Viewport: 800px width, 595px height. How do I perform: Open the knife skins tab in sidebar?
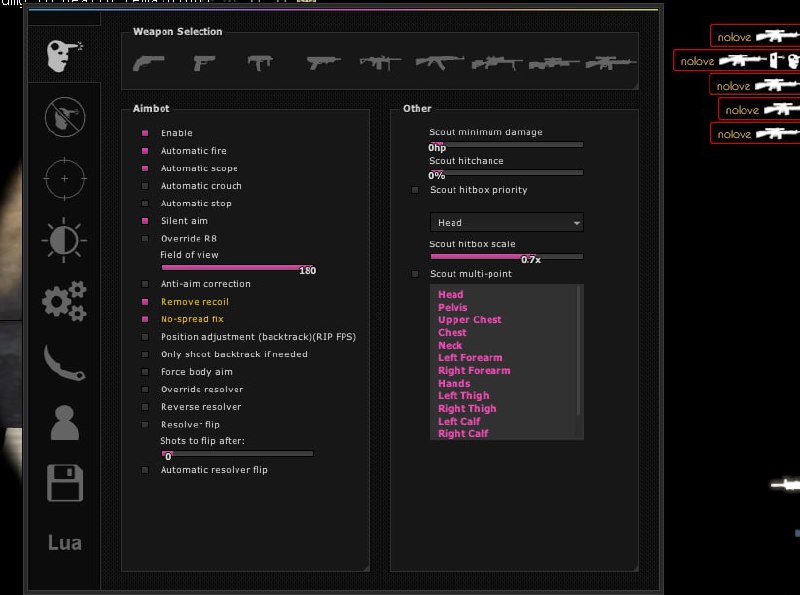[65, 362]
